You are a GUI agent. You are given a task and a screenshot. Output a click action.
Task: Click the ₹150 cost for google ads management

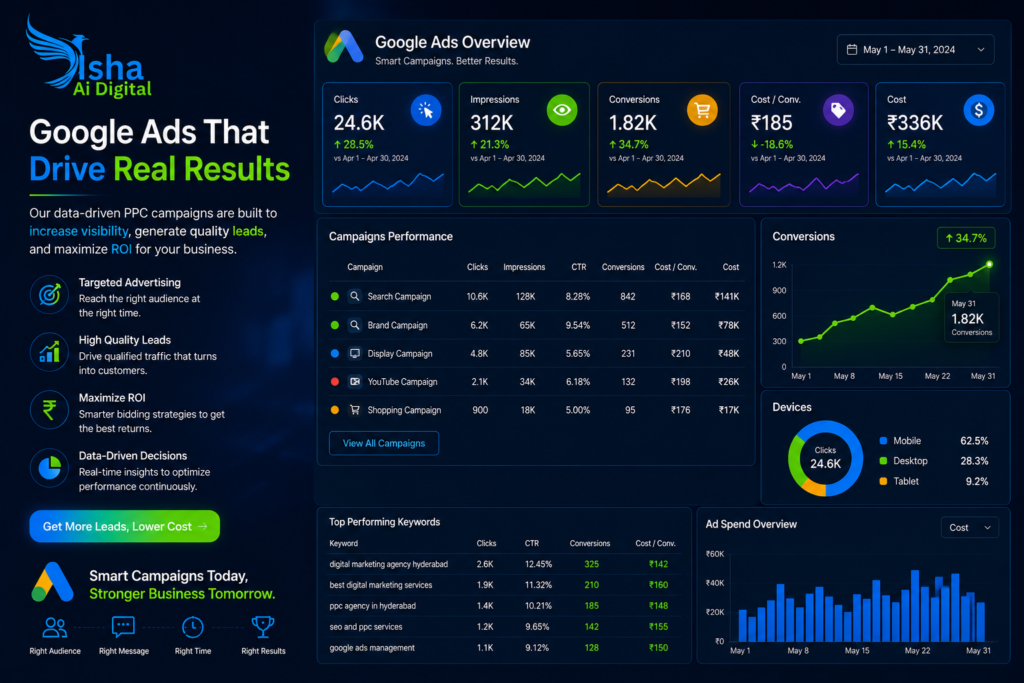pyautogui.click(x=658, y=648)
